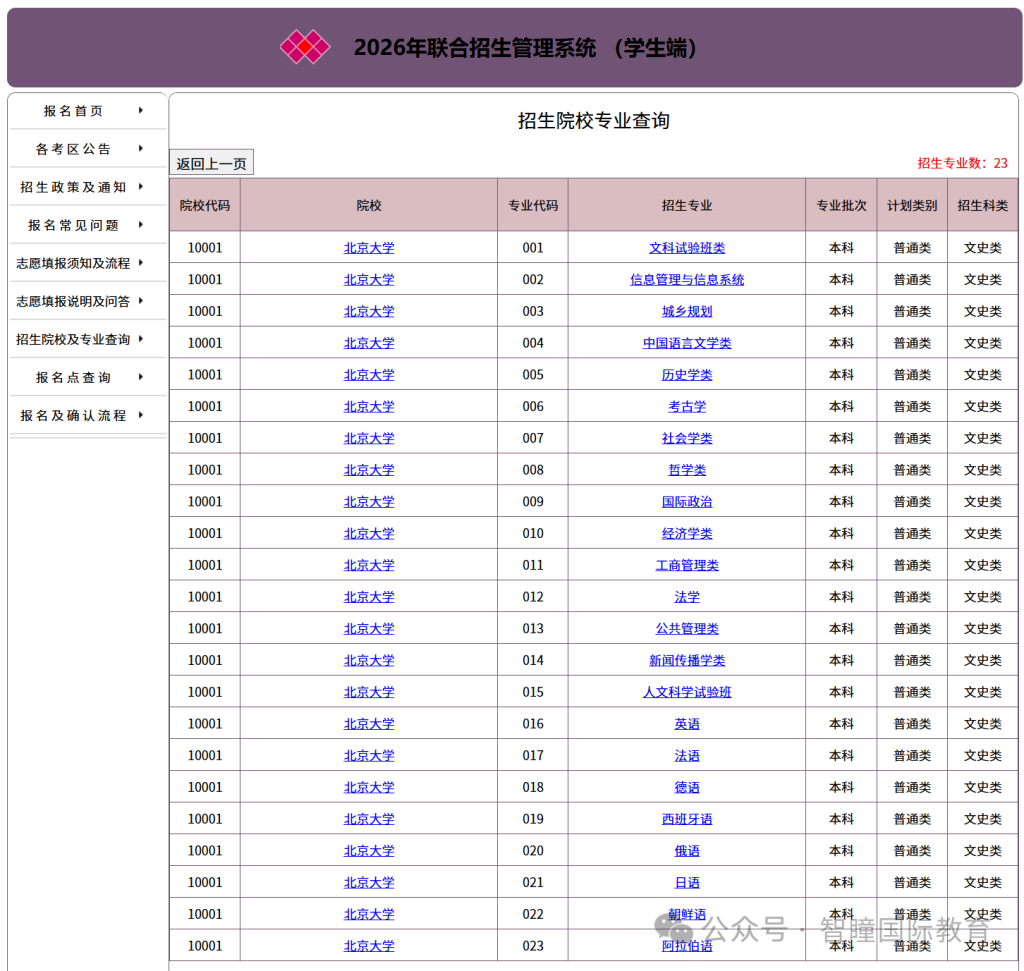Open the 志愿填报说明及问答 menu item
Image resolution: width=1024 pixels, height=971 pixels.
73,301
